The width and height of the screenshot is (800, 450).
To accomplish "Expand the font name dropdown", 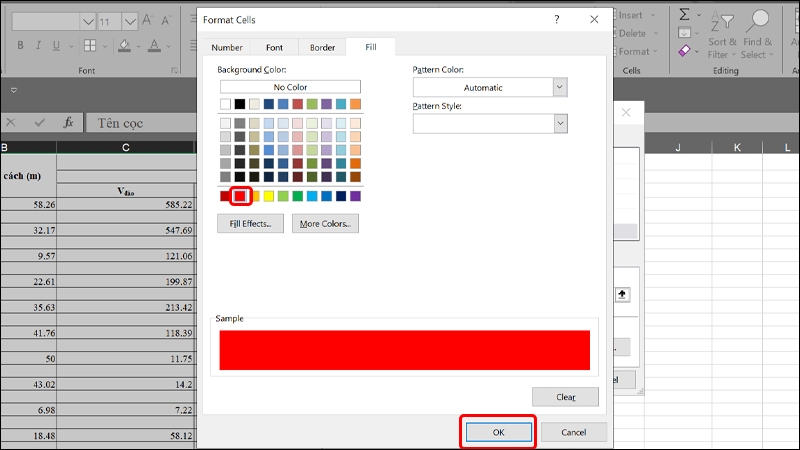I will (x=88, y=21).
